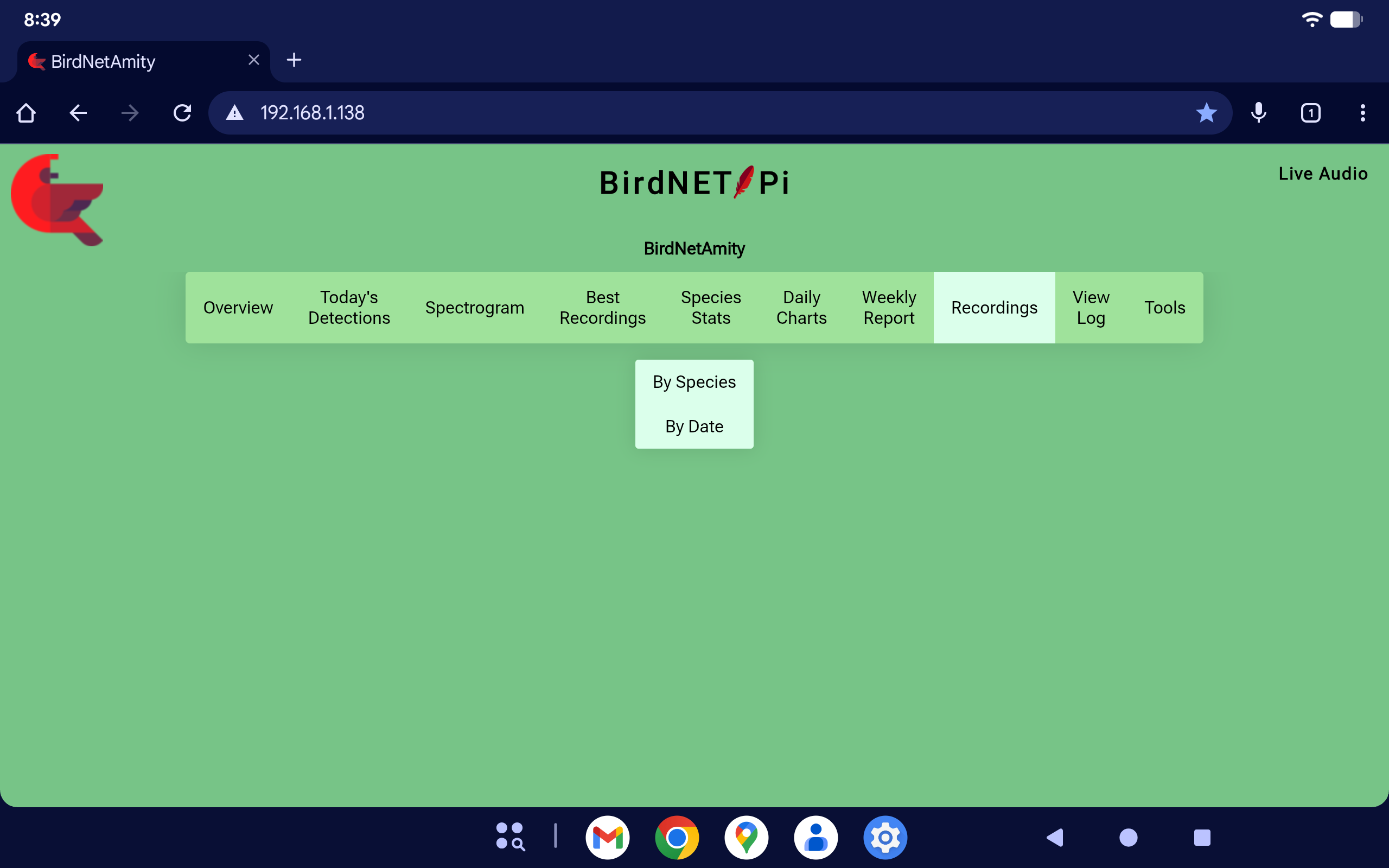Open the Weekly Report page
Viewport: 1389px width, 868px height.
tap(889, 308)
